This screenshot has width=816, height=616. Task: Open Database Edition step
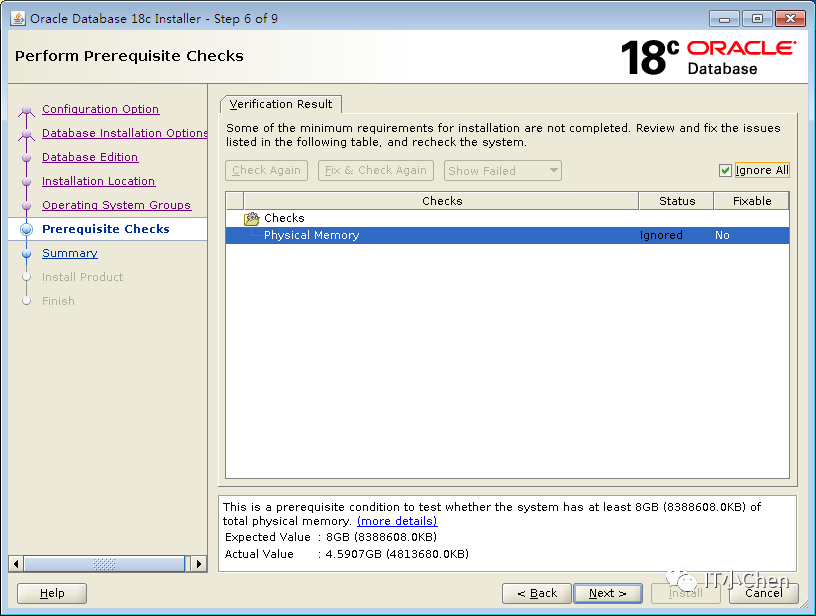(x=90, y=157)
